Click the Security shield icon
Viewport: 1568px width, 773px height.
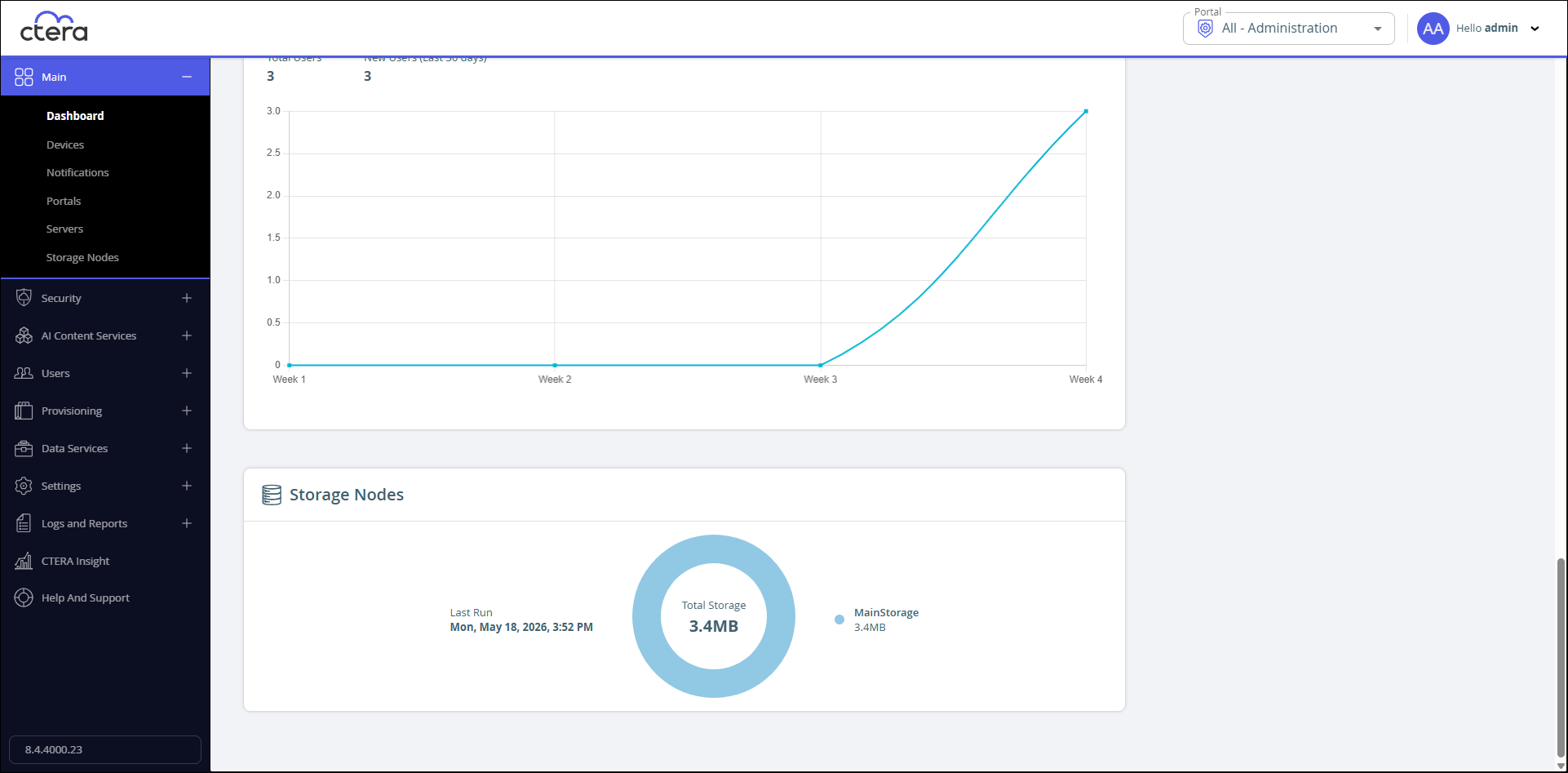[24, 298]
